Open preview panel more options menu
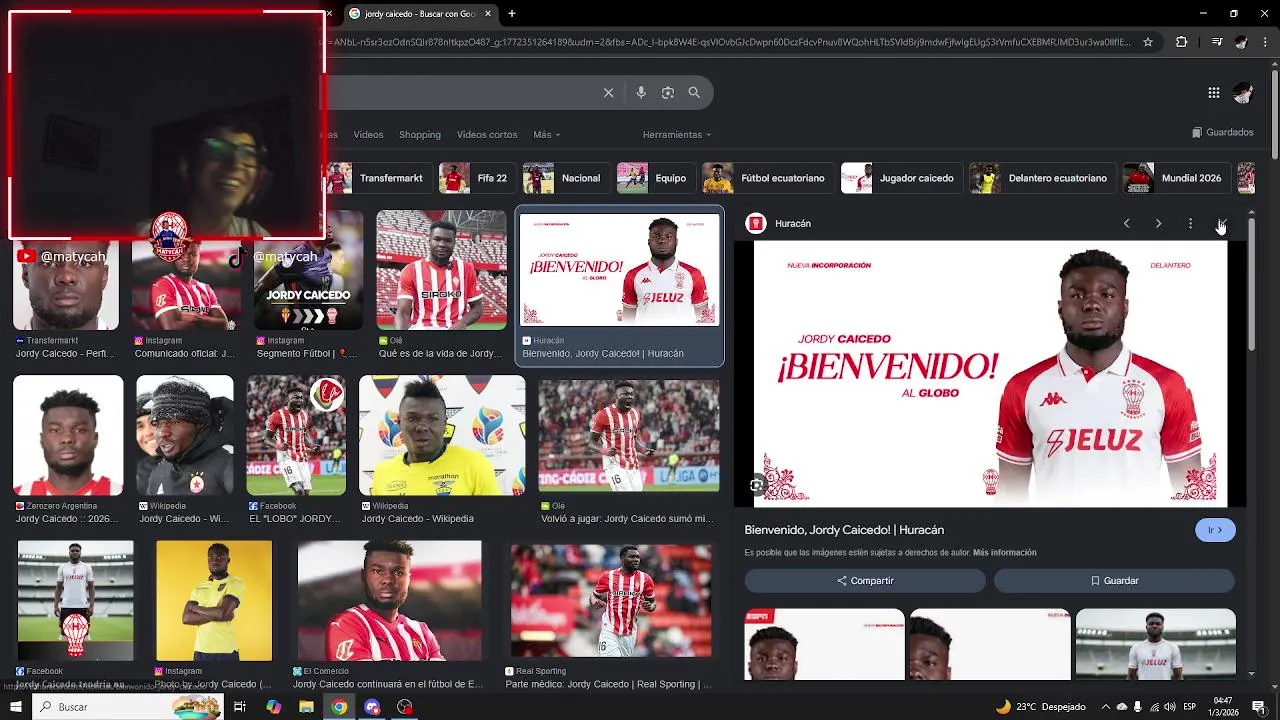Viewport: 1280px width, 720px height. (1190, 223)
